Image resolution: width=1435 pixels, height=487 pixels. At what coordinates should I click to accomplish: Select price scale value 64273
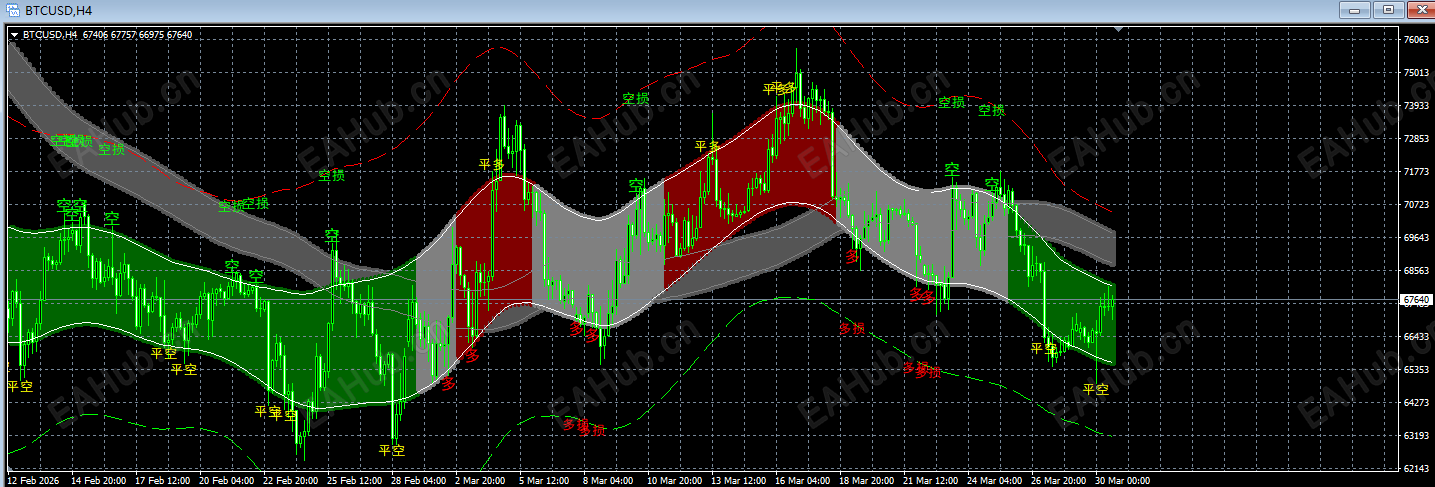click(1415, 403)
